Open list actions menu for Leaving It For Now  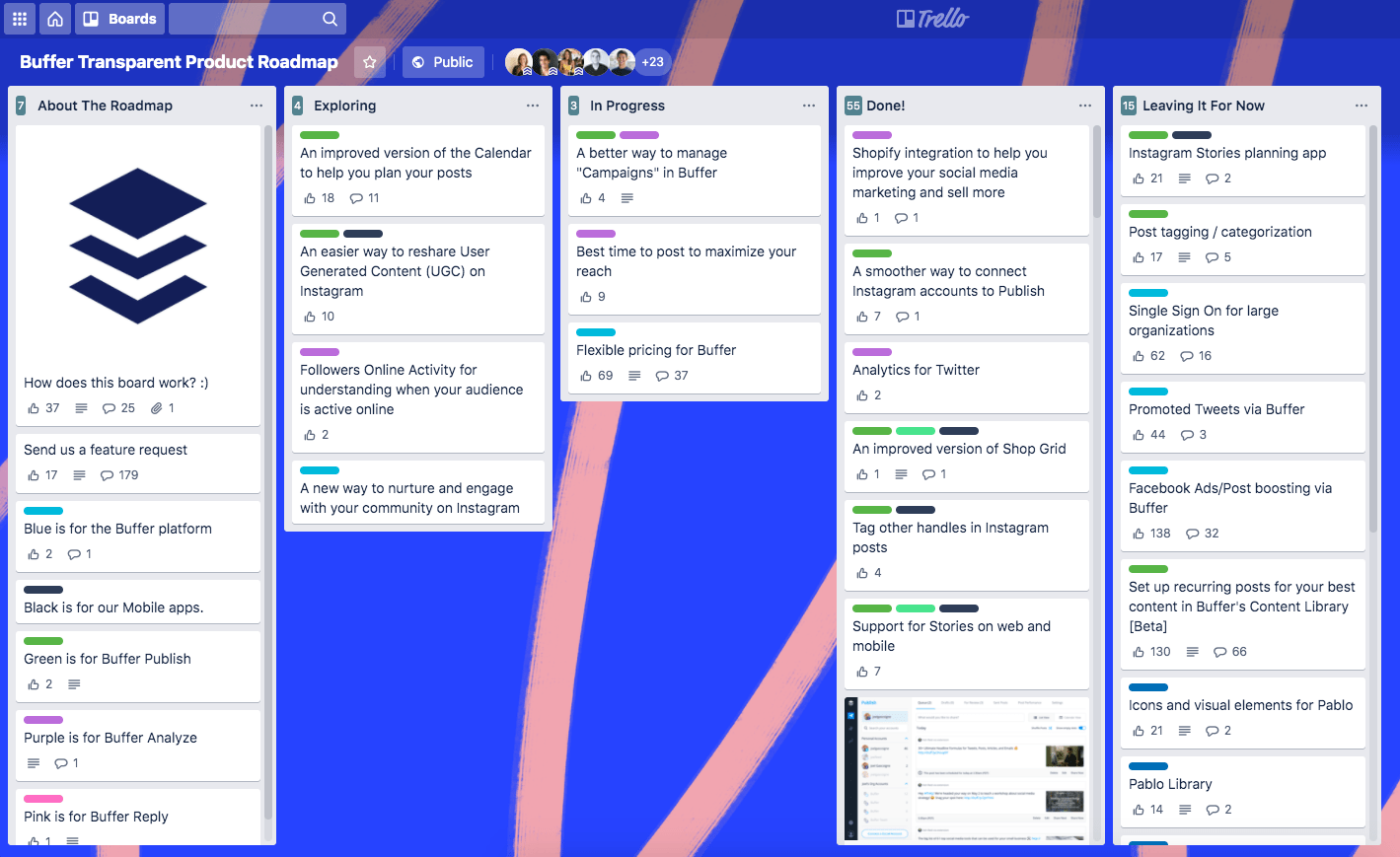[x=1362, y=106]
